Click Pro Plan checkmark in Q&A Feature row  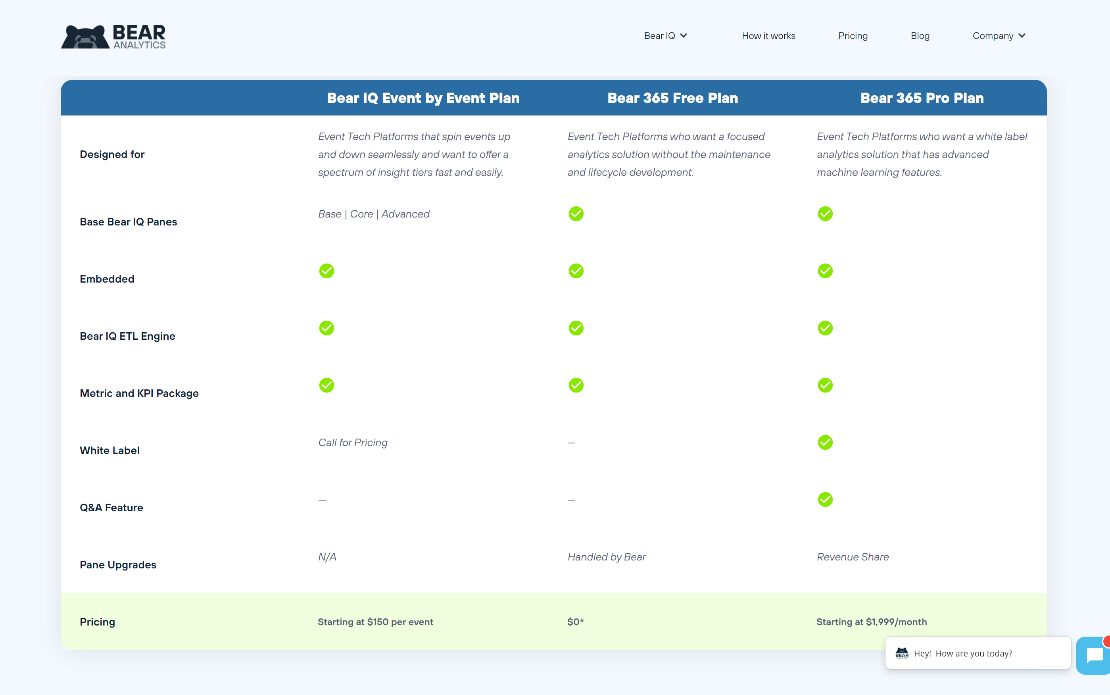pos(825,500)
